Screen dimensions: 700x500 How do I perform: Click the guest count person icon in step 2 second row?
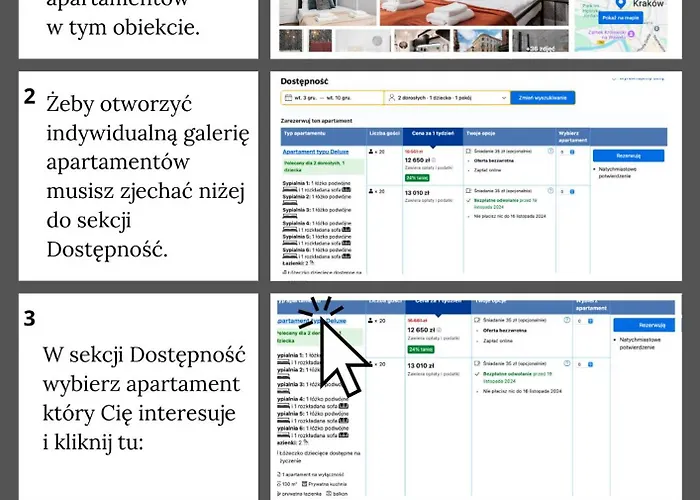[371, 191]
